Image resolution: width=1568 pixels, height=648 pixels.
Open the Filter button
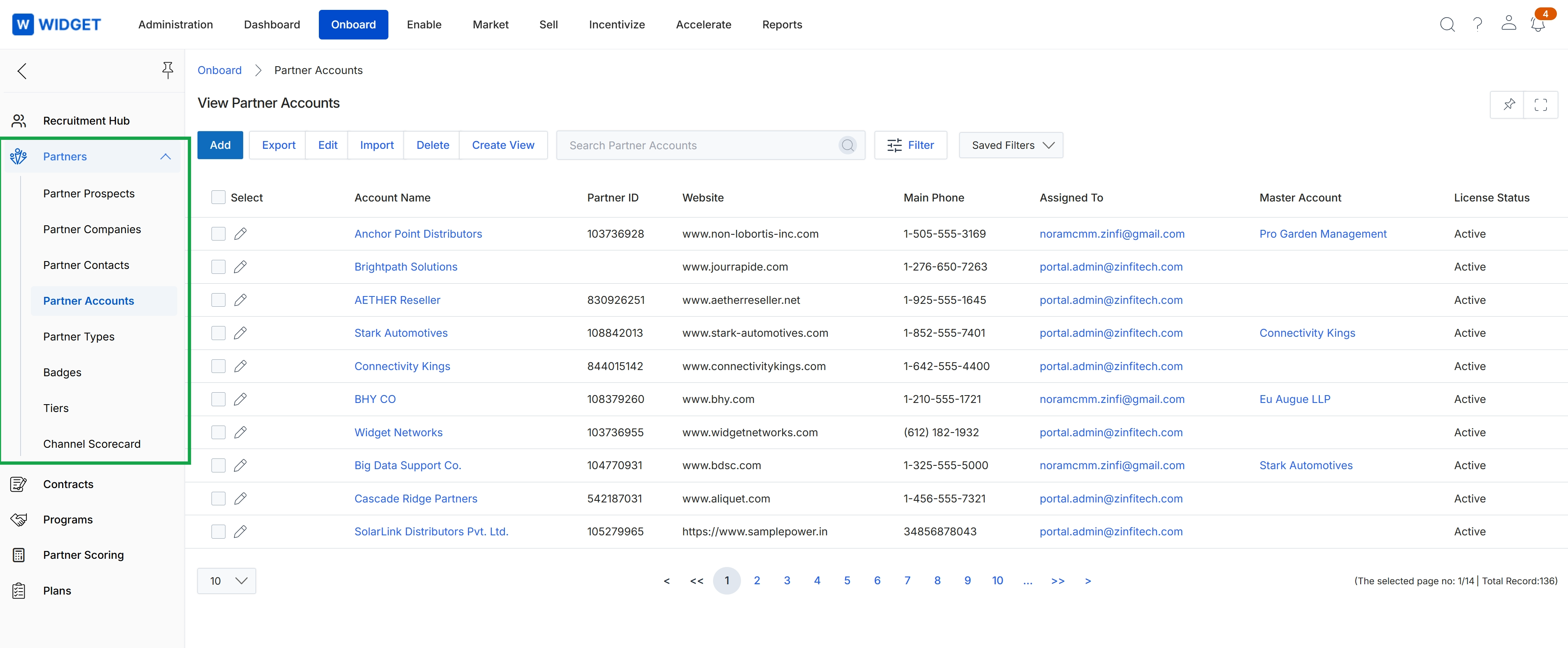click(x=910, y=146)
